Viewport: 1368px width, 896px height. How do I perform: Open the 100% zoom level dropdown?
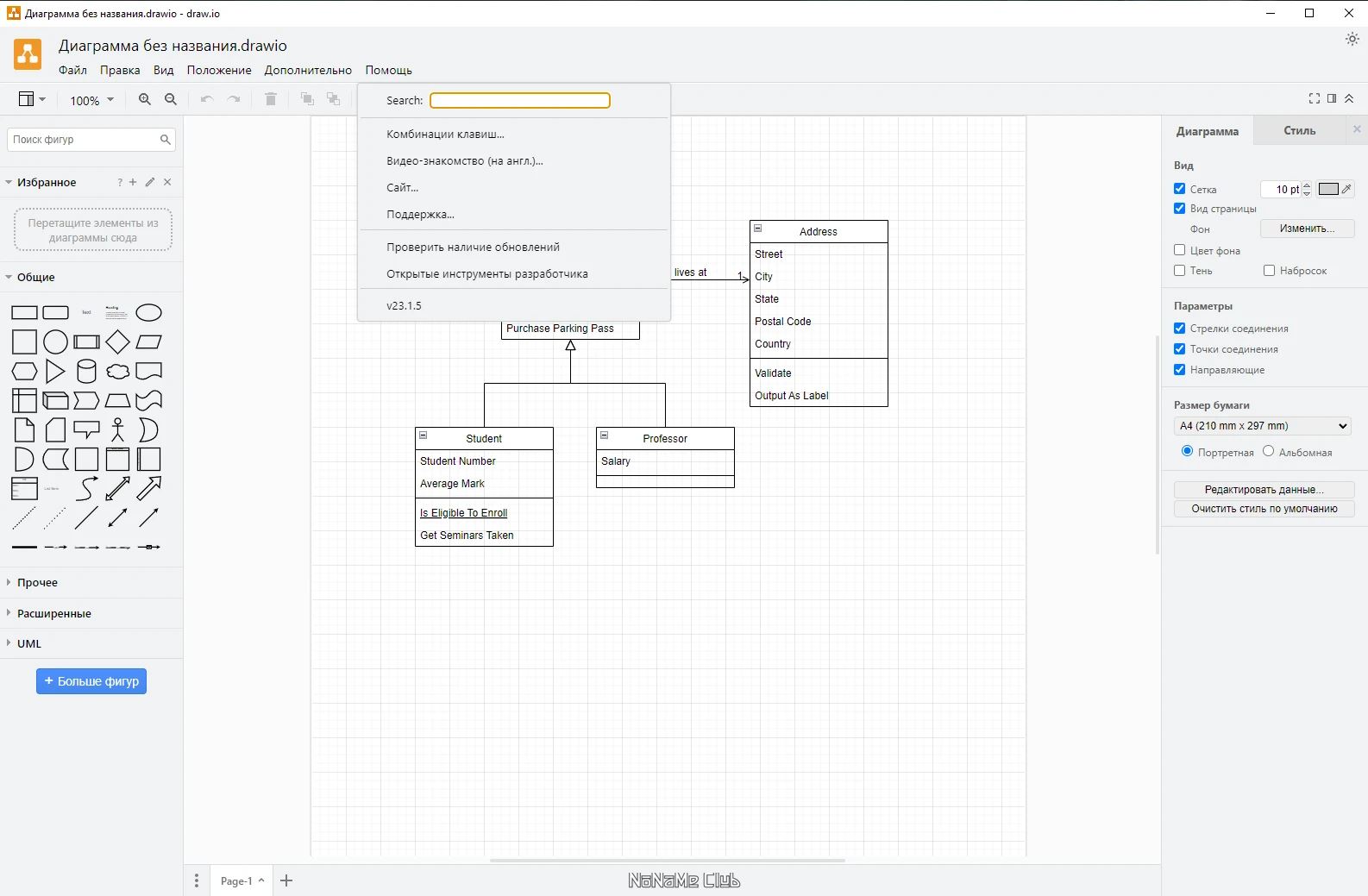point(91,100)
